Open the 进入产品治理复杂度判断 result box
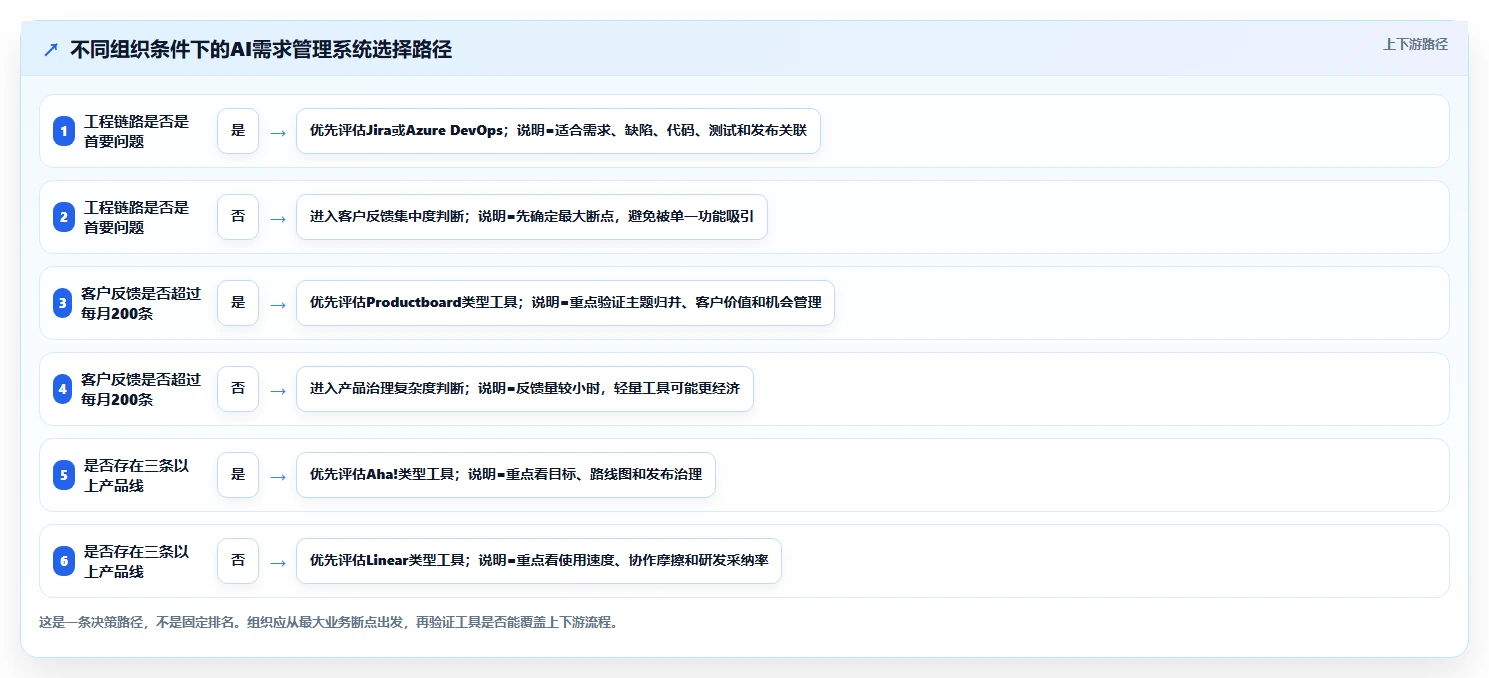This screenshot has height=678, width=1489. coord(525,389)
